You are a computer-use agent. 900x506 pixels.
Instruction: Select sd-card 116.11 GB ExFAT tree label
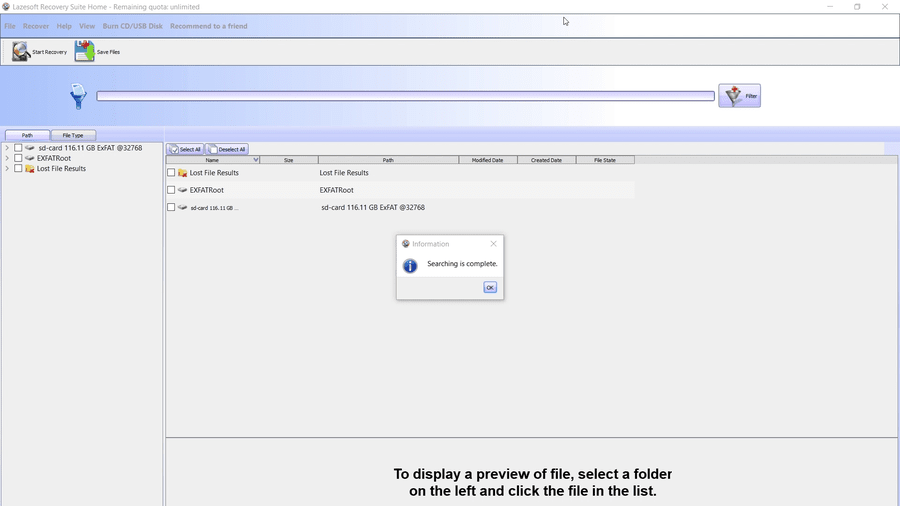coord(90,148)
